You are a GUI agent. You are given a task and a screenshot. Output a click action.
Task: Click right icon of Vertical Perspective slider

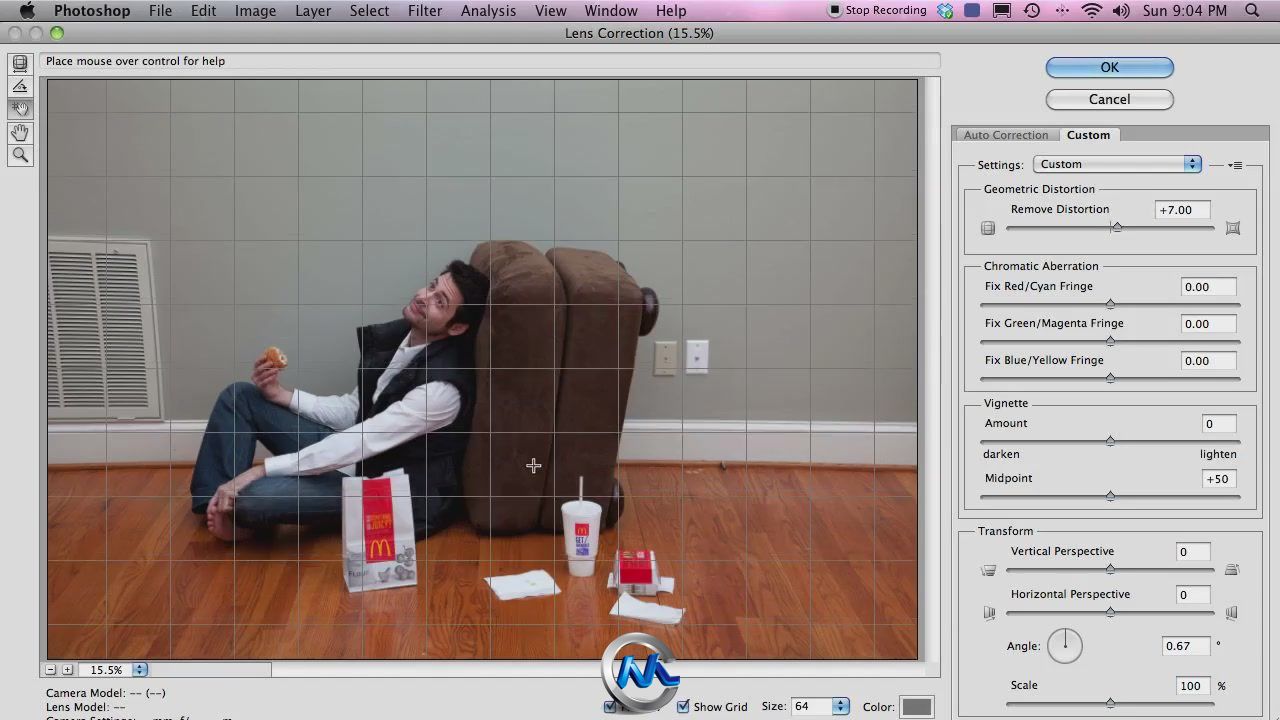(x=1232, y=570)
